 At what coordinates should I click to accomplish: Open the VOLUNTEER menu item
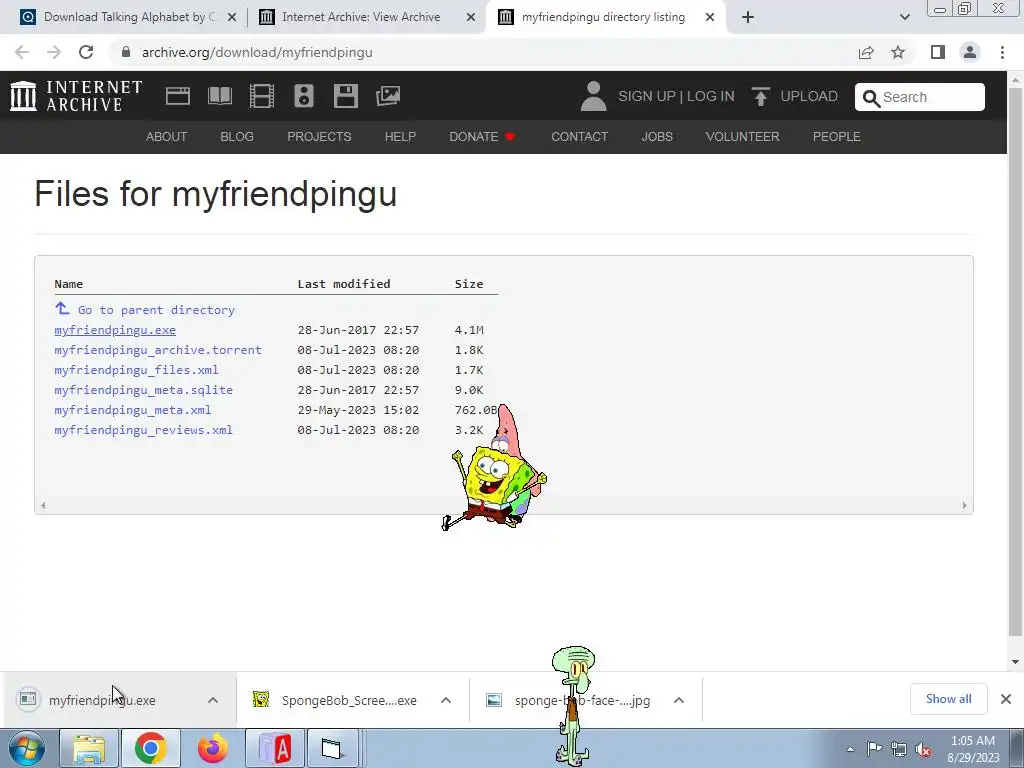743,136
